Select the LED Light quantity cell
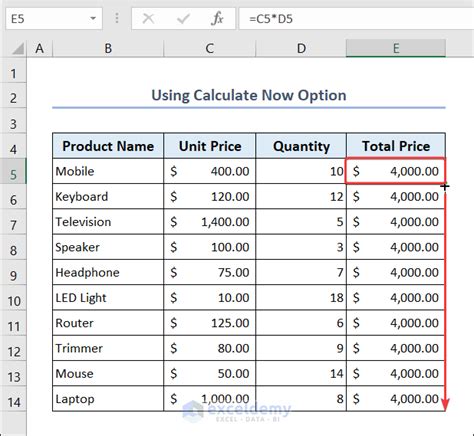 click(301, 298)
